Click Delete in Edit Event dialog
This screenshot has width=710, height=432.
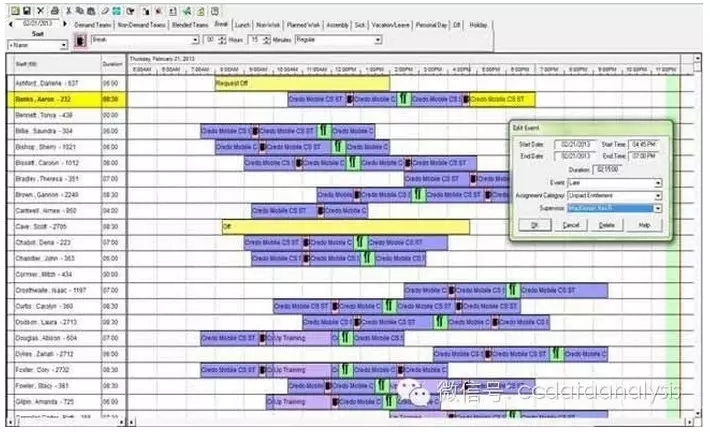tap(607, 225)
